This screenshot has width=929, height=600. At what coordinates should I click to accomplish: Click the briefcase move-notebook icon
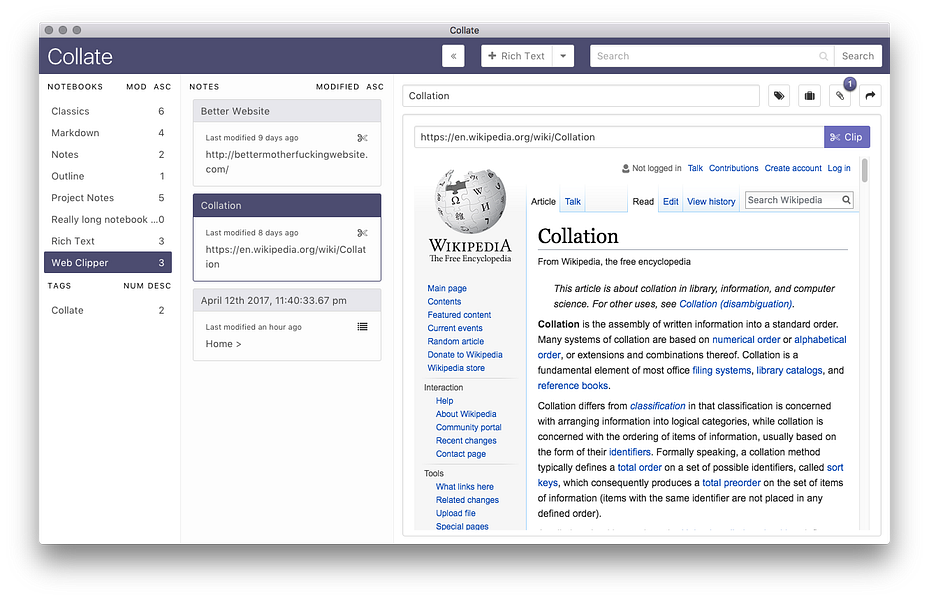click(809, 95)
